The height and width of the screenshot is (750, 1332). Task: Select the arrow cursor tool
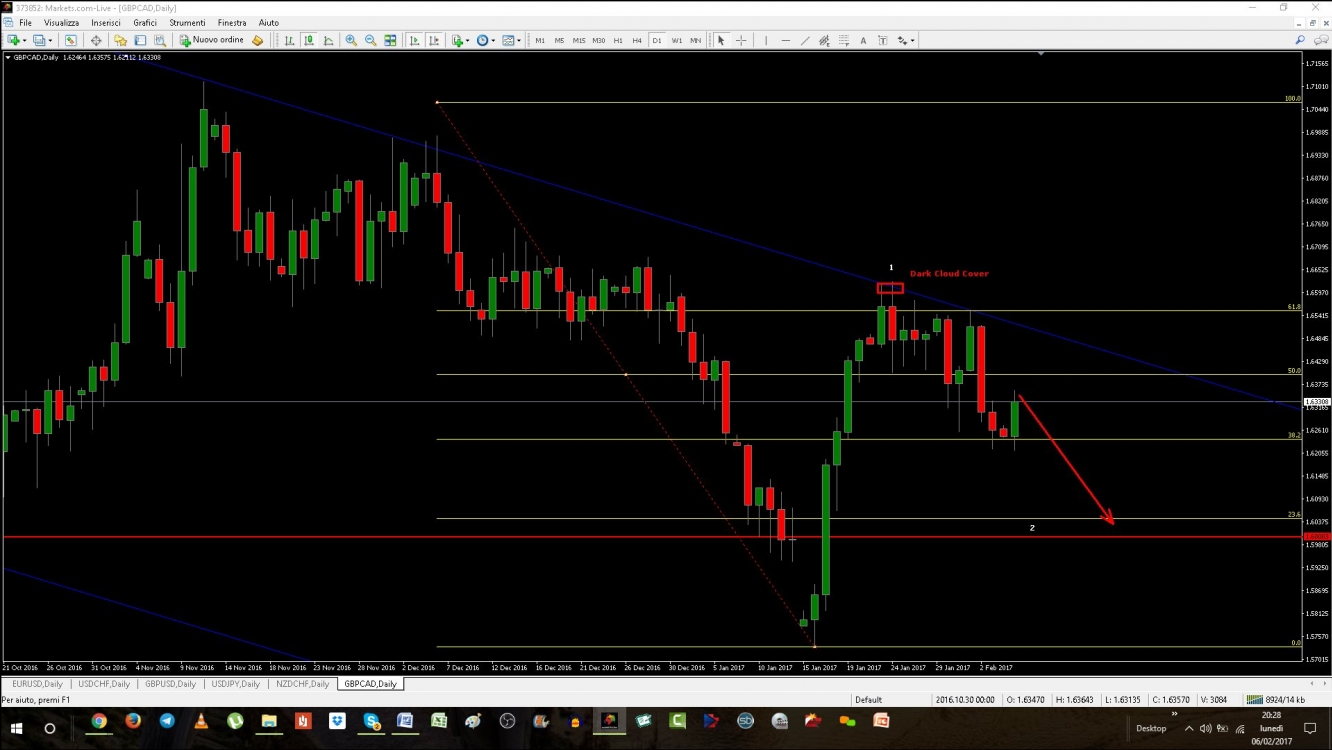(x=721, y=40)
